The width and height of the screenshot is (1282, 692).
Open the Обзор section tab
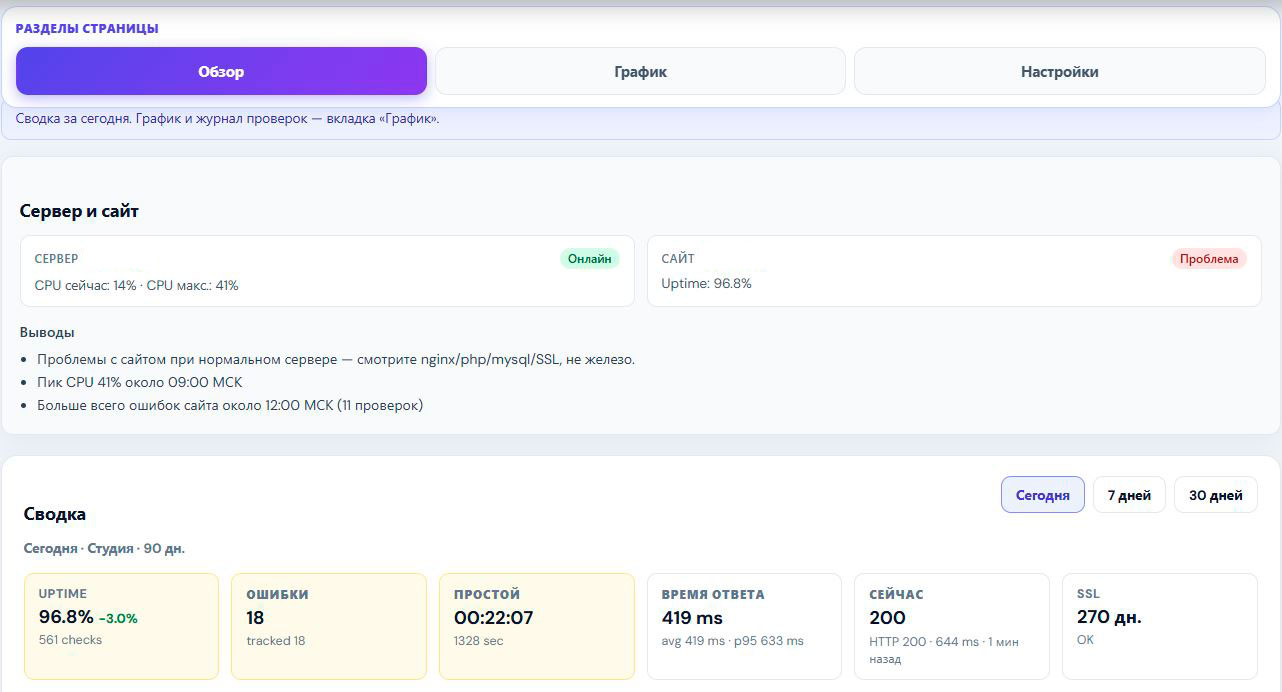221,71
